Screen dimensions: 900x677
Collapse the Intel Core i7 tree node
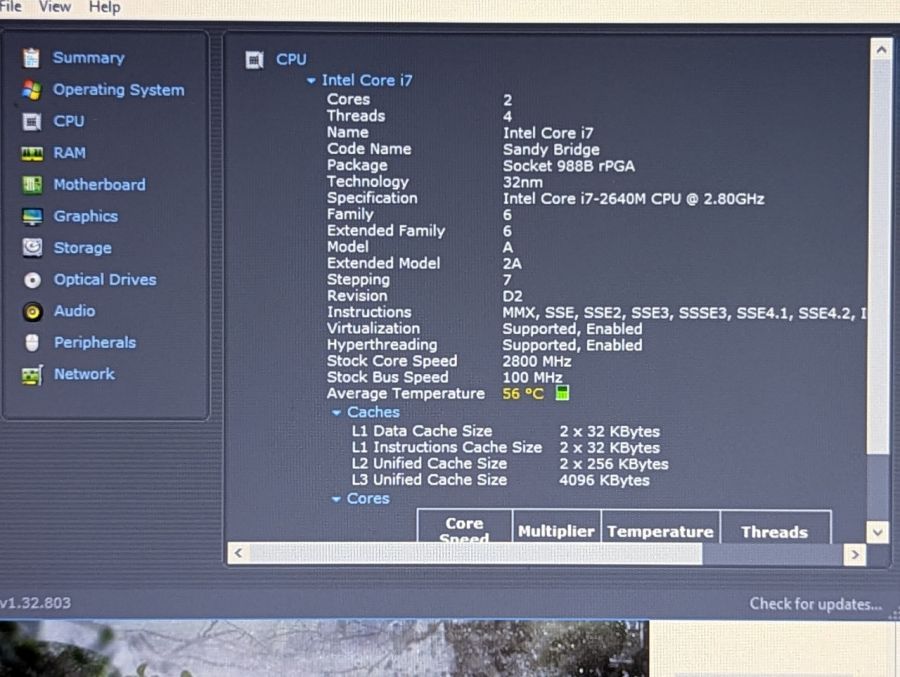311,81
